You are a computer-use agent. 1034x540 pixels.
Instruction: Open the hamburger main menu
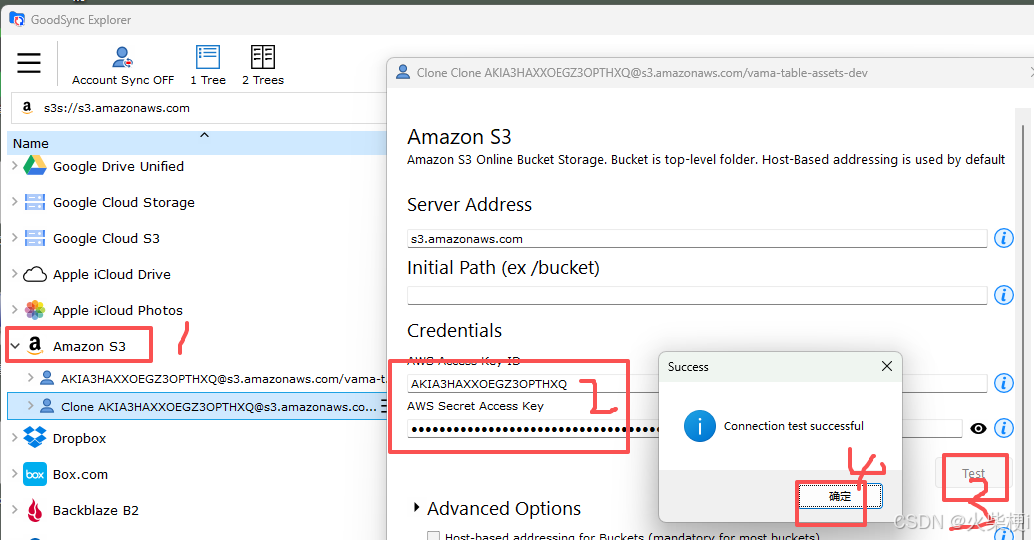coord(29,63)
